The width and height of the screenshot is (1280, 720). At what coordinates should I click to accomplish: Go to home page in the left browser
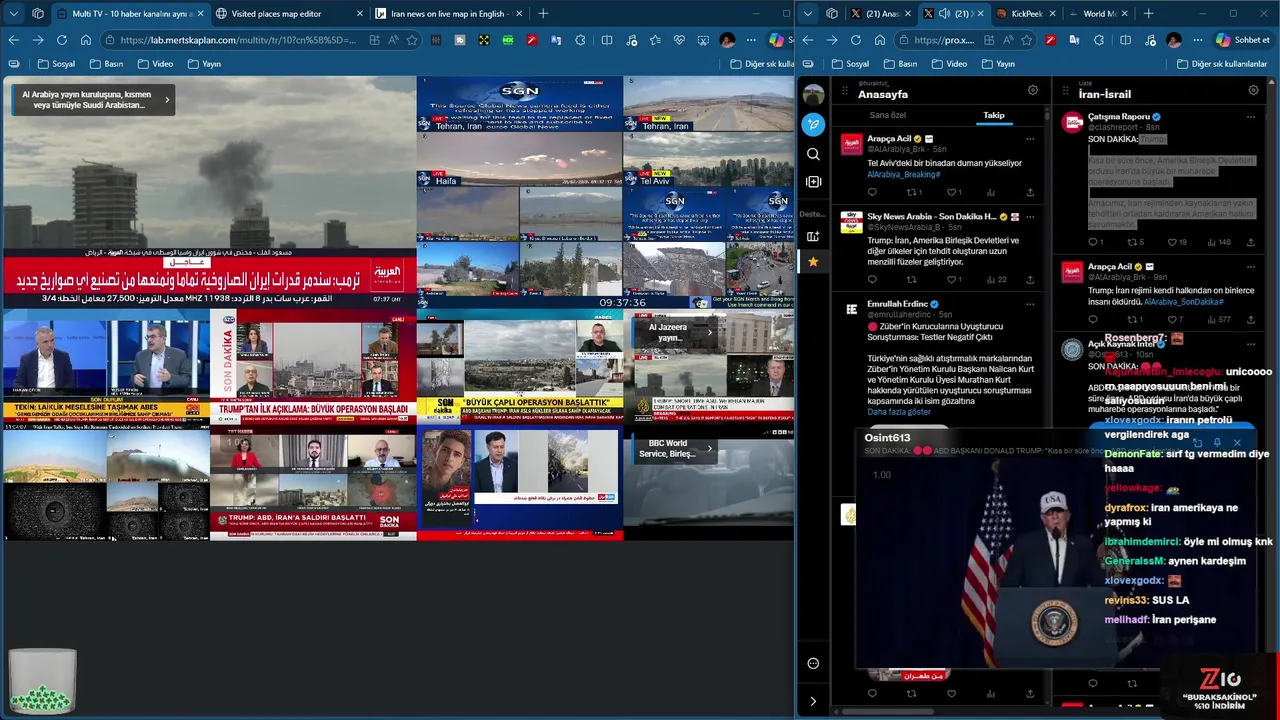(x=86, y=40)
